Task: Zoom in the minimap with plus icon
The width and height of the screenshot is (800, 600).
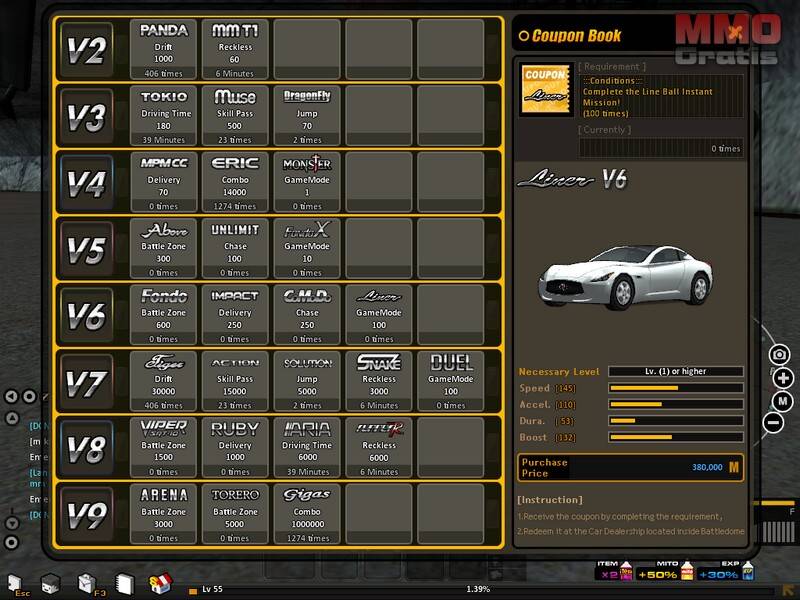Action: point(782,378)
